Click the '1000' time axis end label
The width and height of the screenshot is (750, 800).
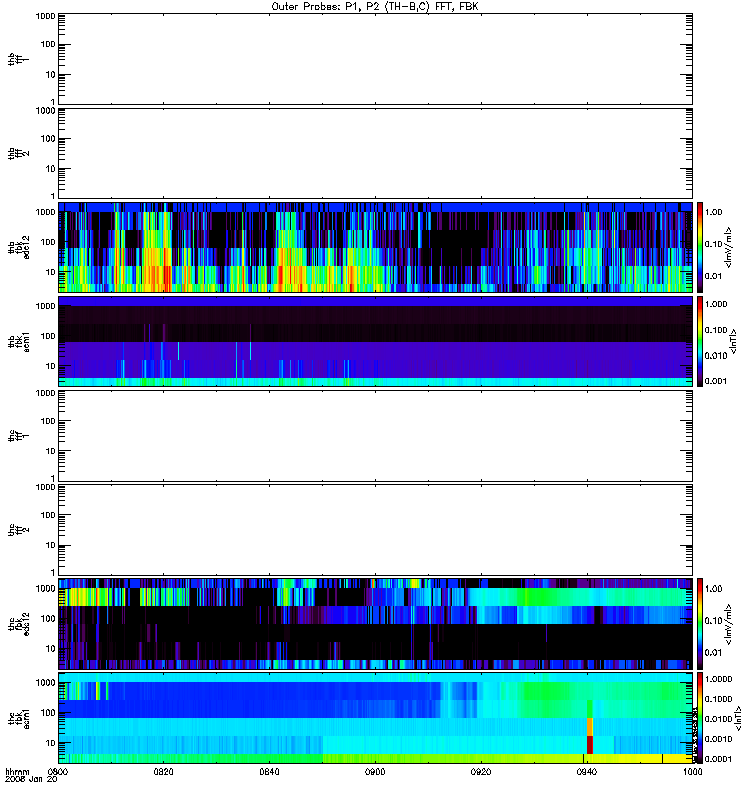coord(692,771)
